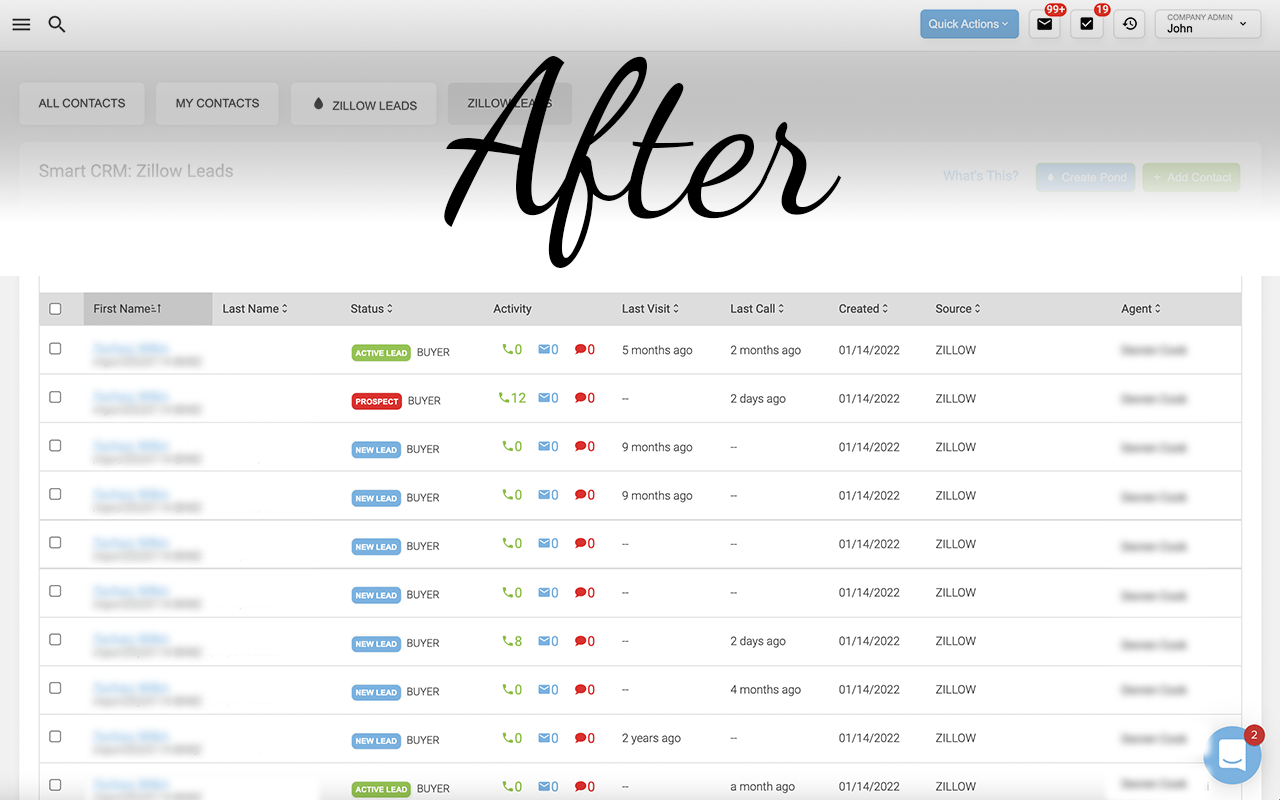Click the phone call count on the first lead

coord(512,349)
